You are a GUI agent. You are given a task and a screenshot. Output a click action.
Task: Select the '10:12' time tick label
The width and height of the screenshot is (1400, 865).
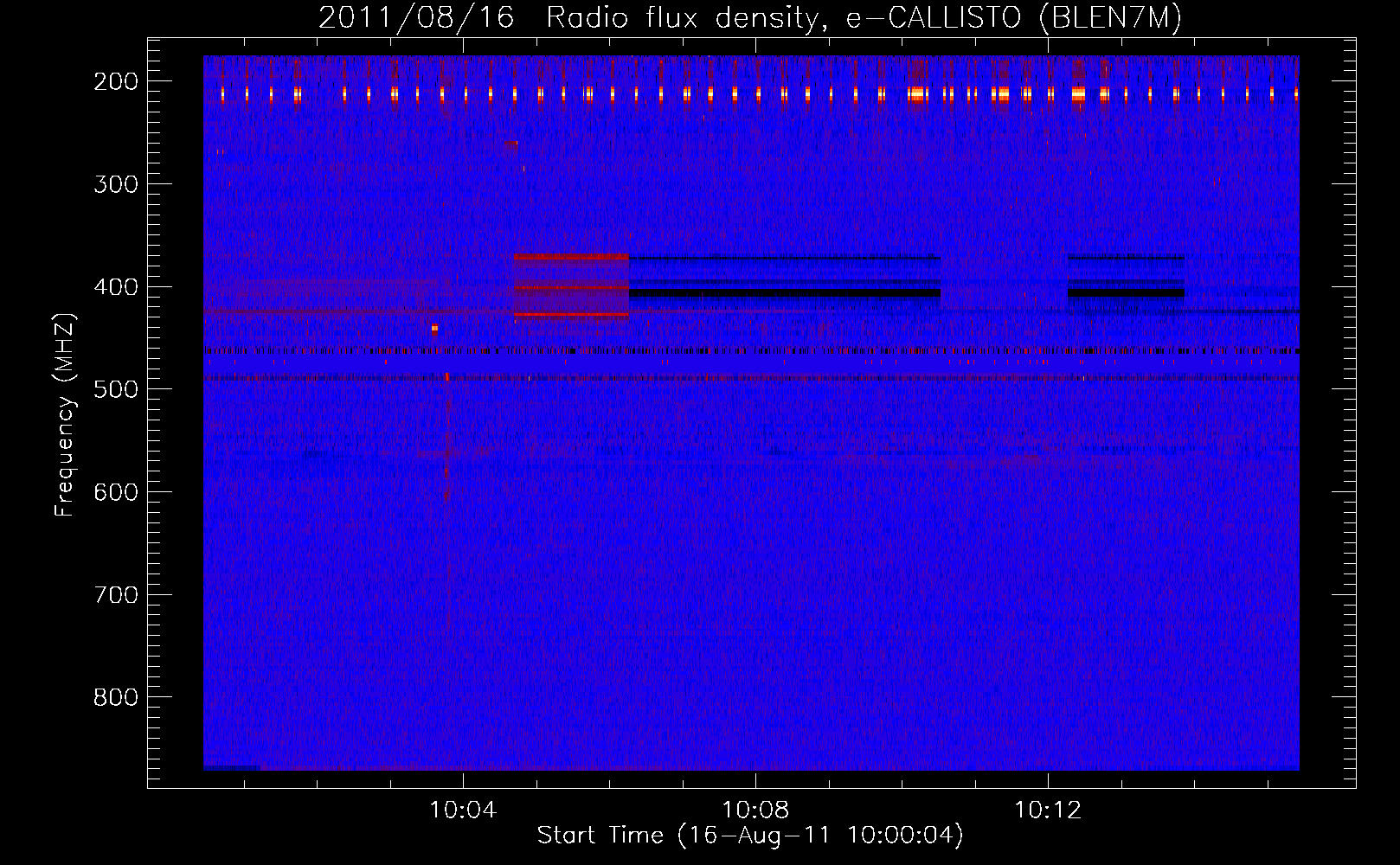(1048, 810)
